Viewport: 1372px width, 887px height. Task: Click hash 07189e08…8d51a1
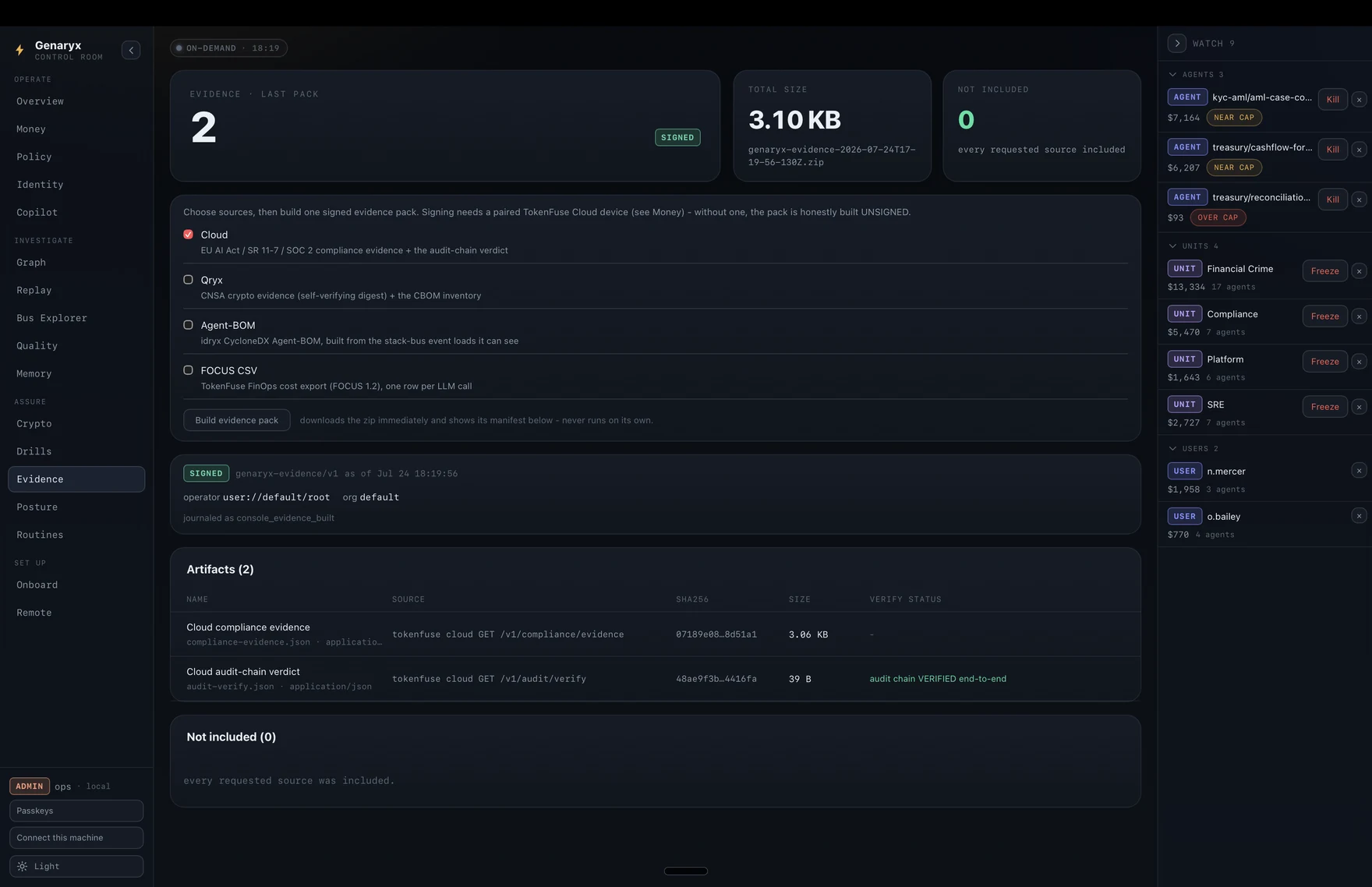(x=716, y=634)
